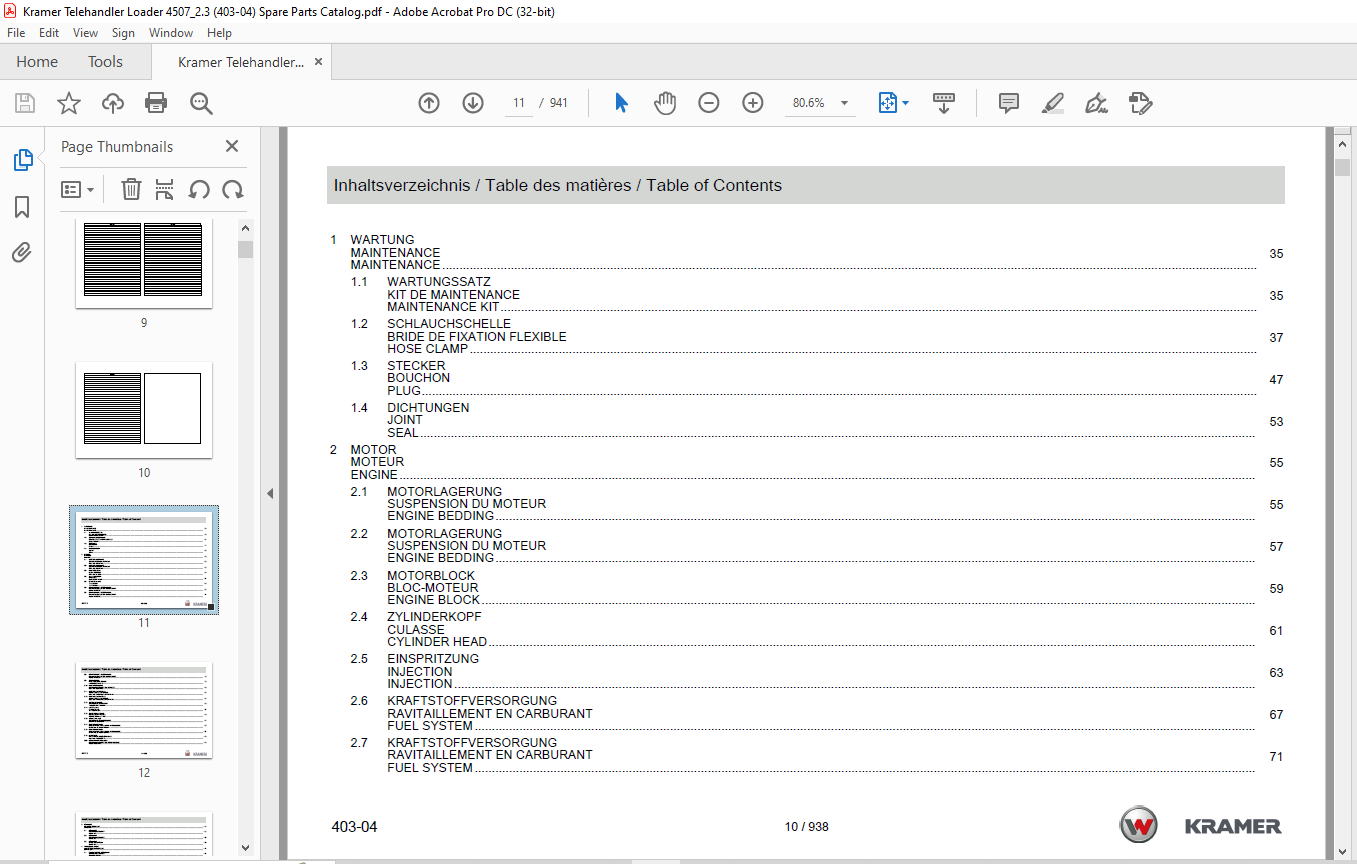Go to previous page arrow

[x=429, y=103]
